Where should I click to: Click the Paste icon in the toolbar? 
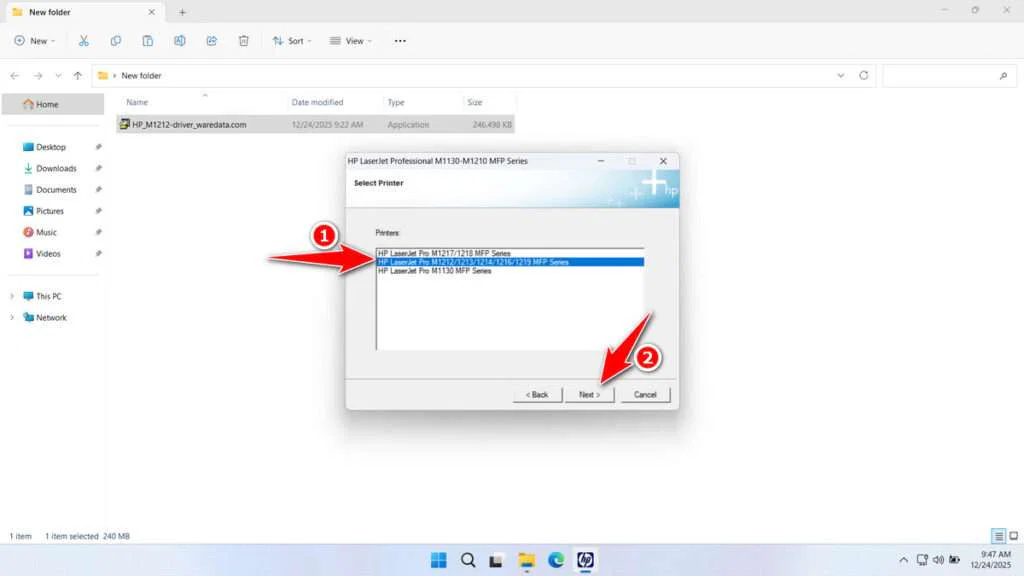click(x=148, y=41)
